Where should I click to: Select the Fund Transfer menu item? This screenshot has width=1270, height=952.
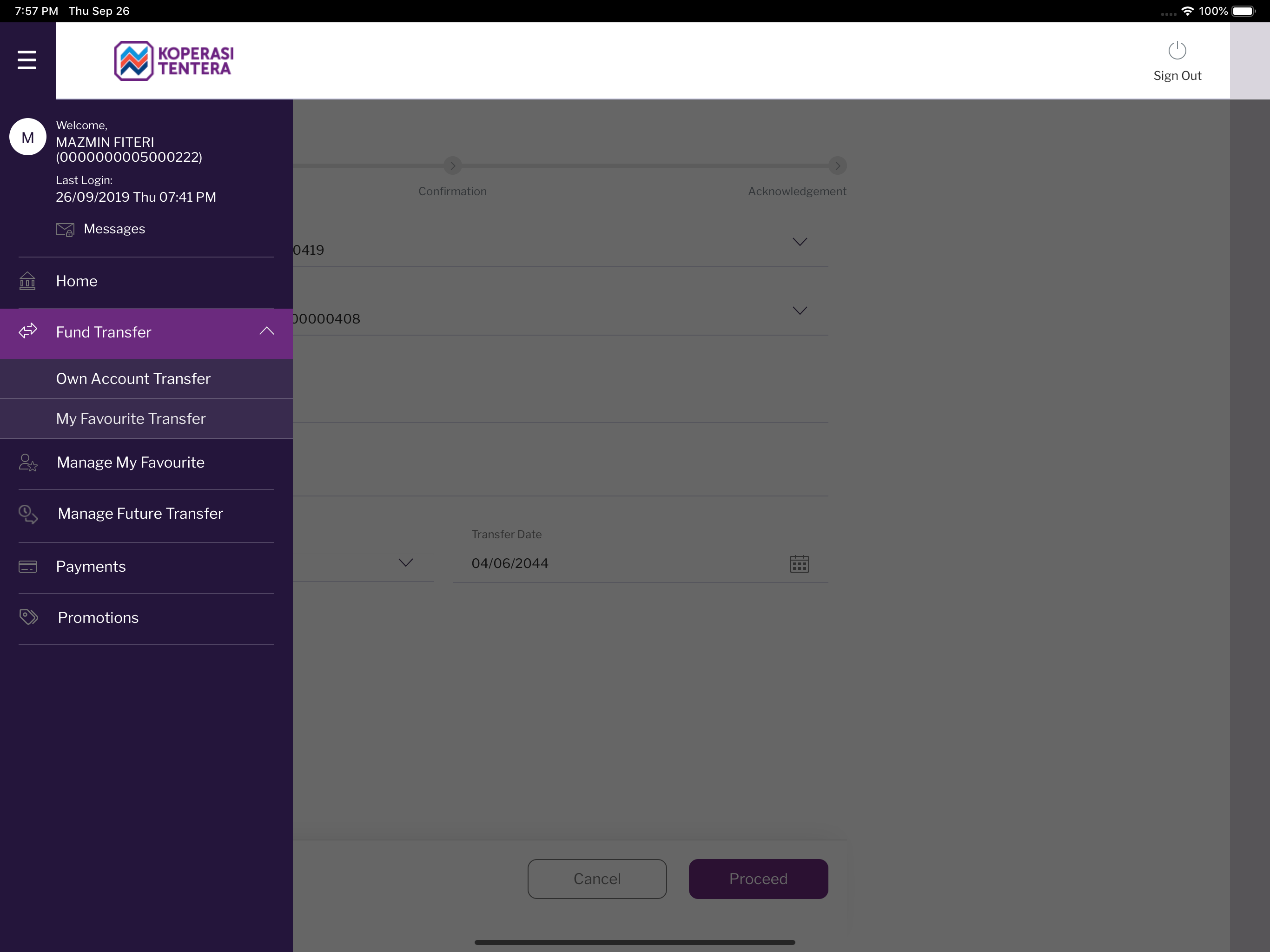coord(146,333)
